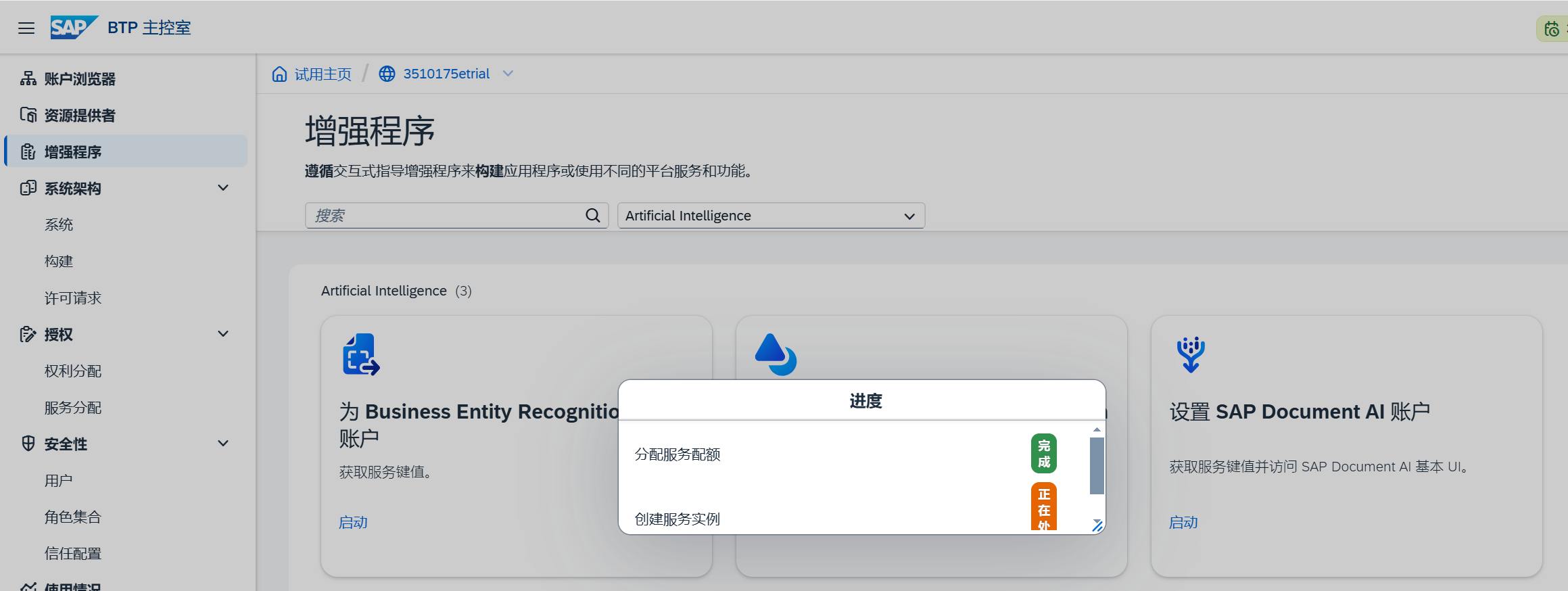Click the 3510175etrial breadcrumb link
This screenshot has width=1568, height=591.
(446, 74)
